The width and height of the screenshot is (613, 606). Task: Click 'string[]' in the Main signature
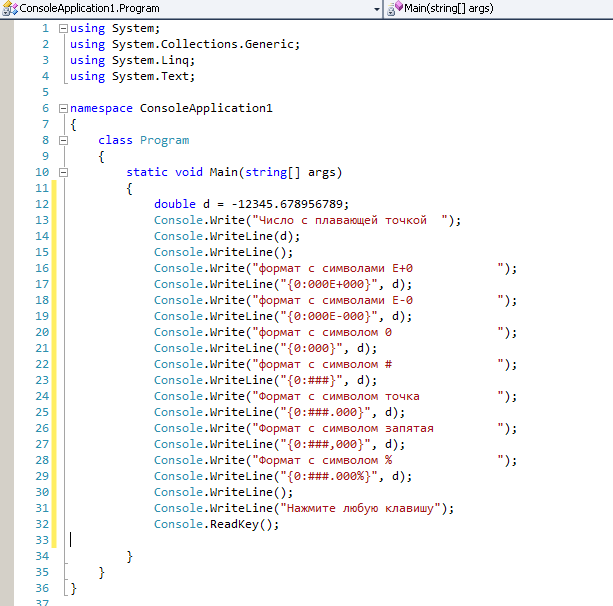click(272, 172)
